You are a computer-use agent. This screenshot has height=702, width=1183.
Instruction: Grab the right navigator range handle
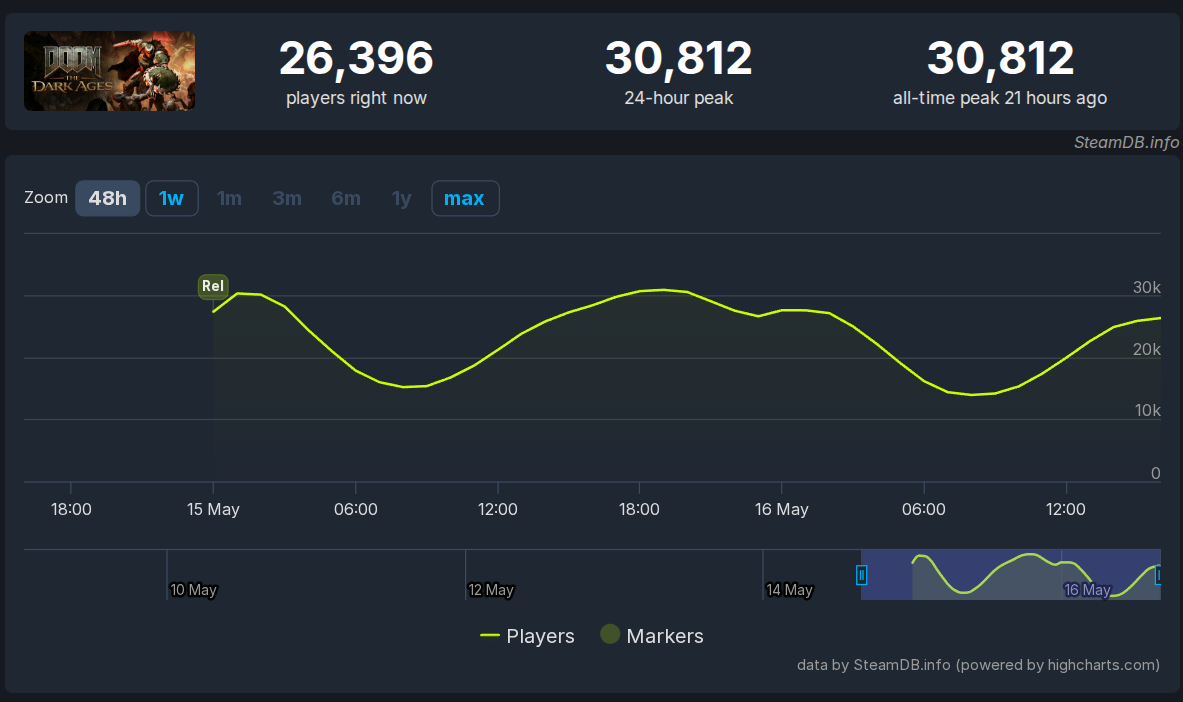(x=1159, y=575)
